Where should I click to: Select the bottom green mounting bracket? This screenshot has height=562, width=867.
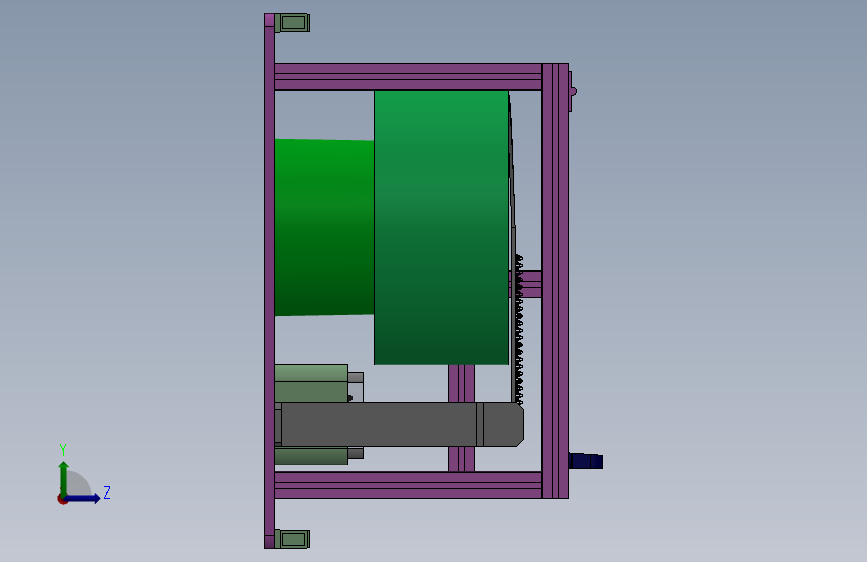[x=293, y=539]
